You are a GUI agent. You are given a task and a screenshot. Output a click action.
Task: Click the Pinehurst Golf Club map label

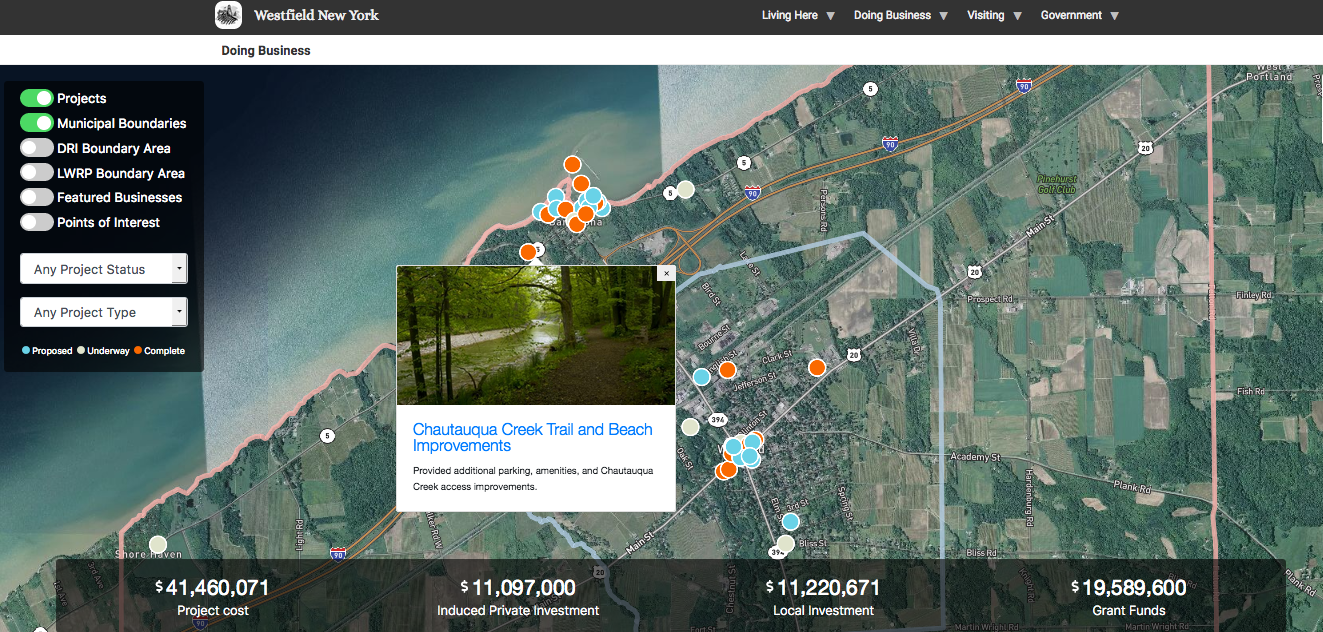(x=1056, y=183)
